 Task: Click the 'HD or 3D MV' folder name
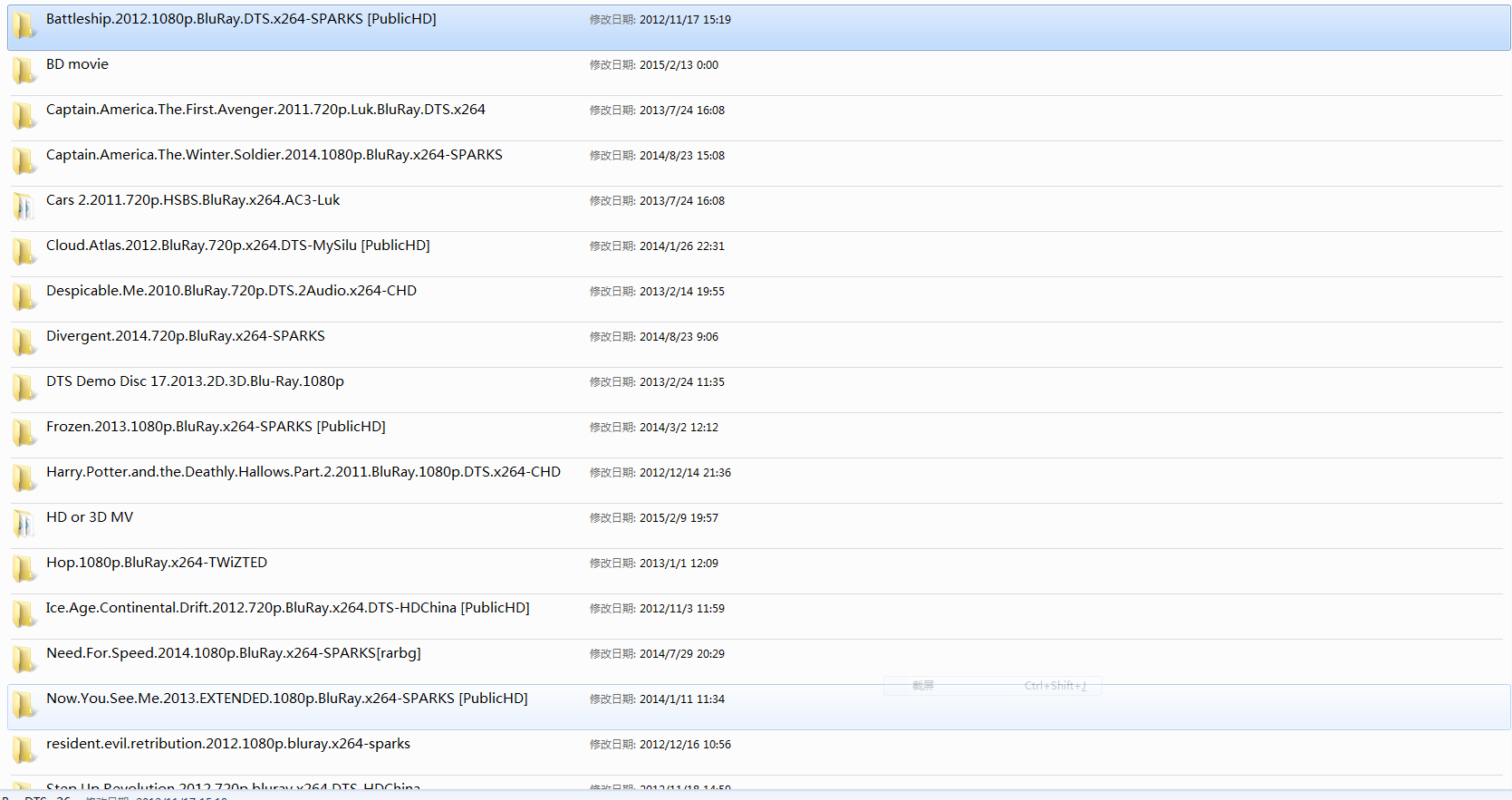(90, 517)
